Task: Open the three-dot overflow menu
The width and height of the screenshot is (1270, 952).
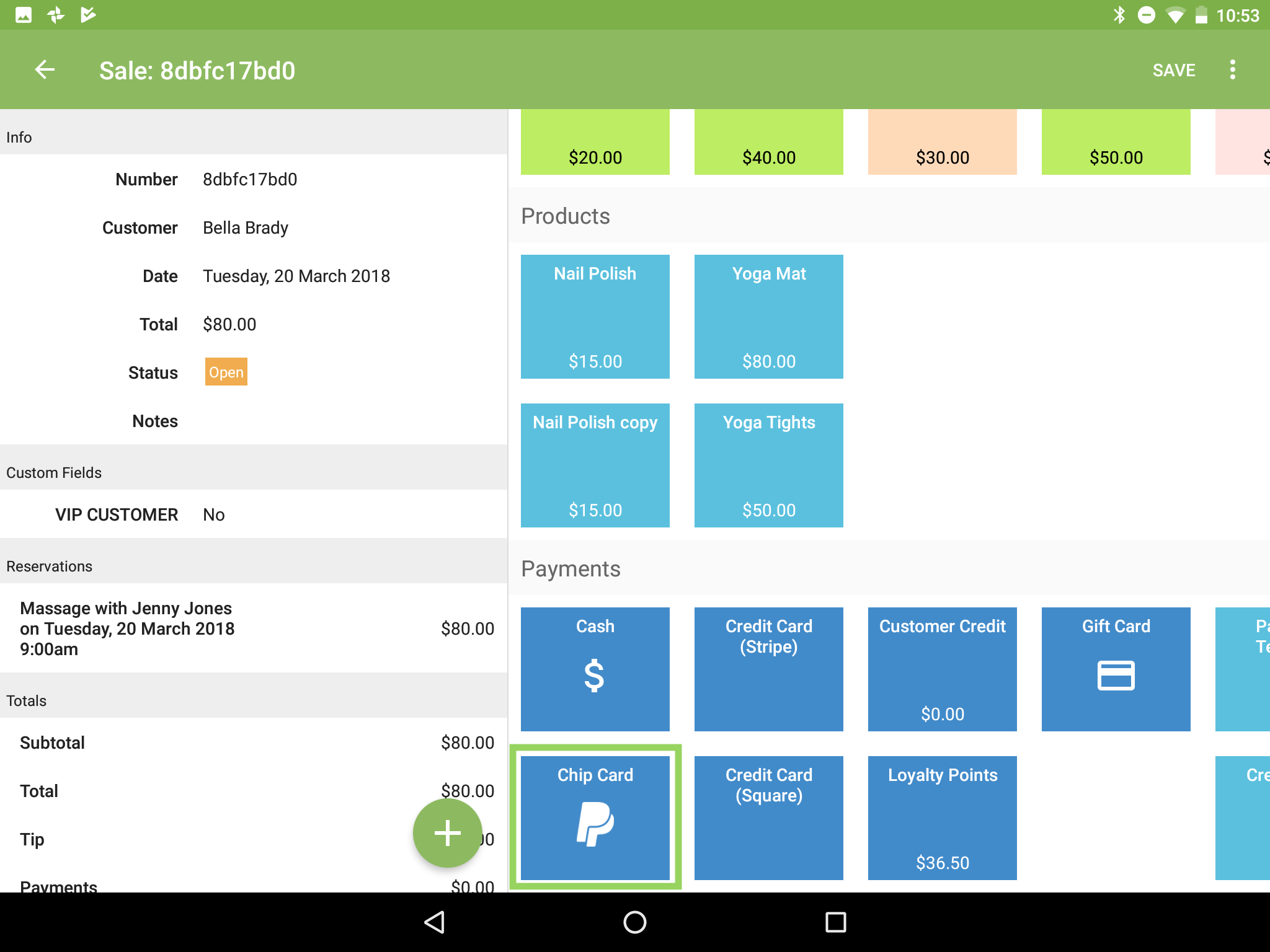Action: pos(1232,70)
